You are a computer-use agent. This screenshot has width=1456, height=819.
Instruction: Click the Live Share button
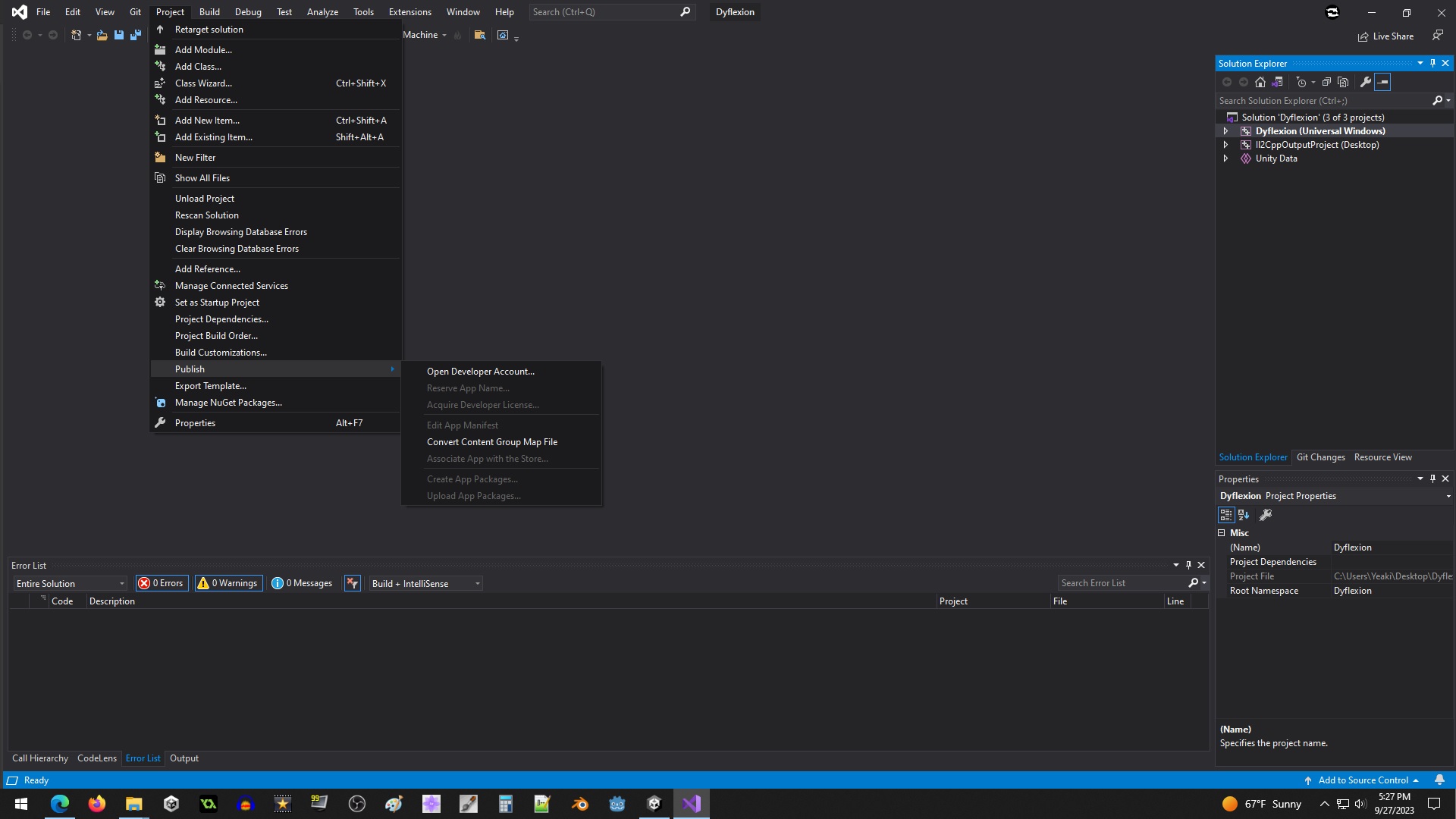click(1385, 36)
